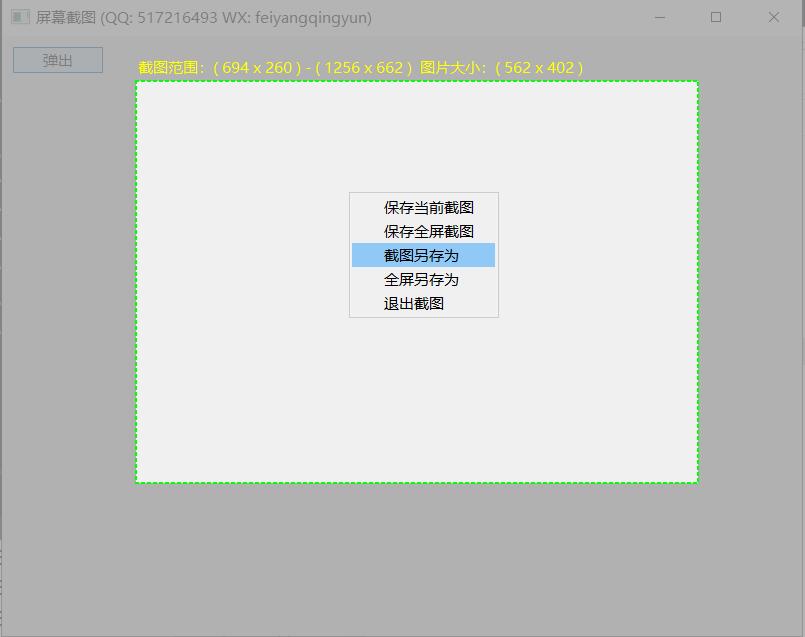Click the yellow 图片大小 size readout
This screenshot has width=805, height=637.
(x=454, y=68)
